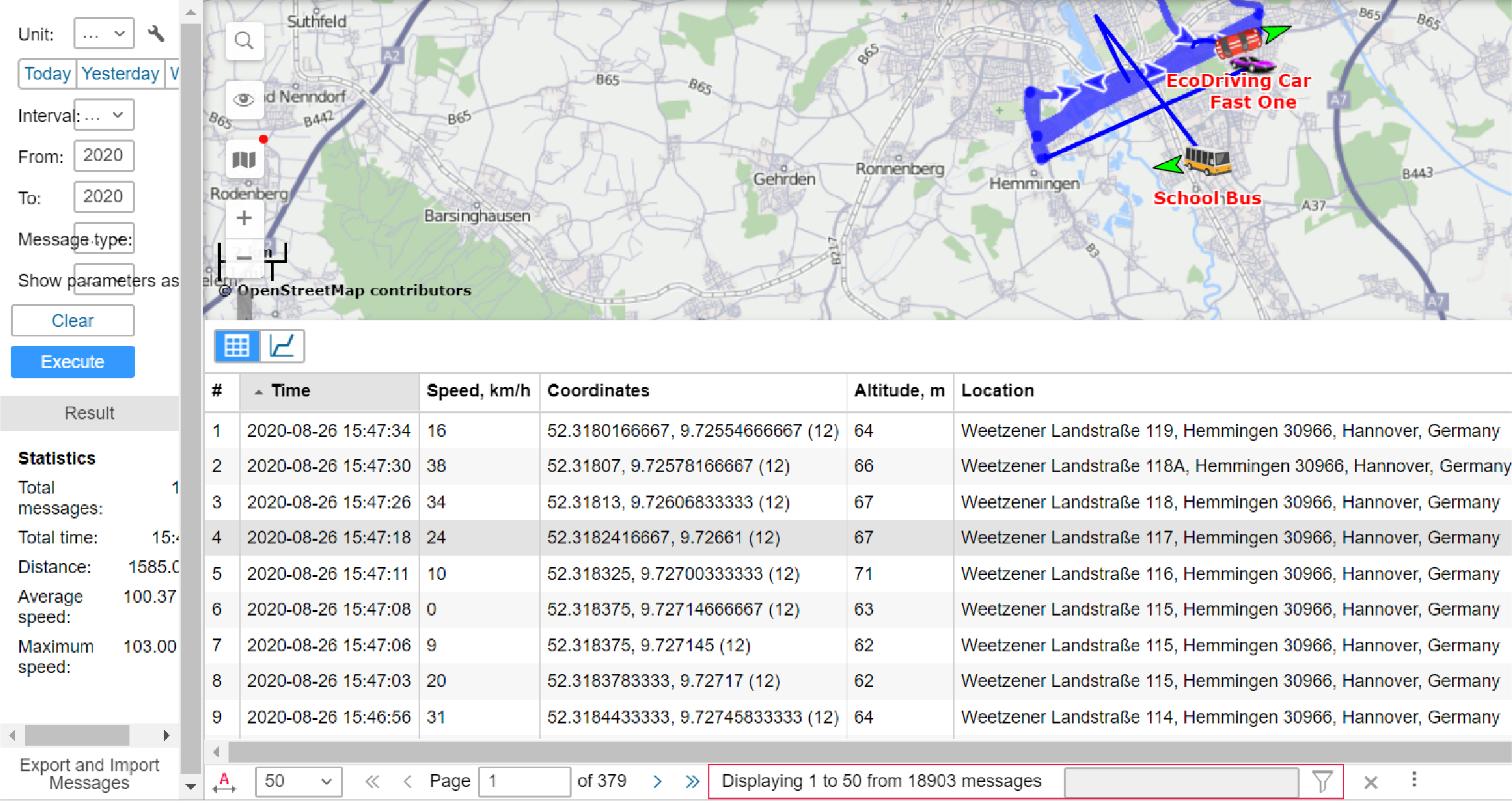Select the Yesterday tab
This screenshot has height=803, width=1512.
(x=120, y=73)
